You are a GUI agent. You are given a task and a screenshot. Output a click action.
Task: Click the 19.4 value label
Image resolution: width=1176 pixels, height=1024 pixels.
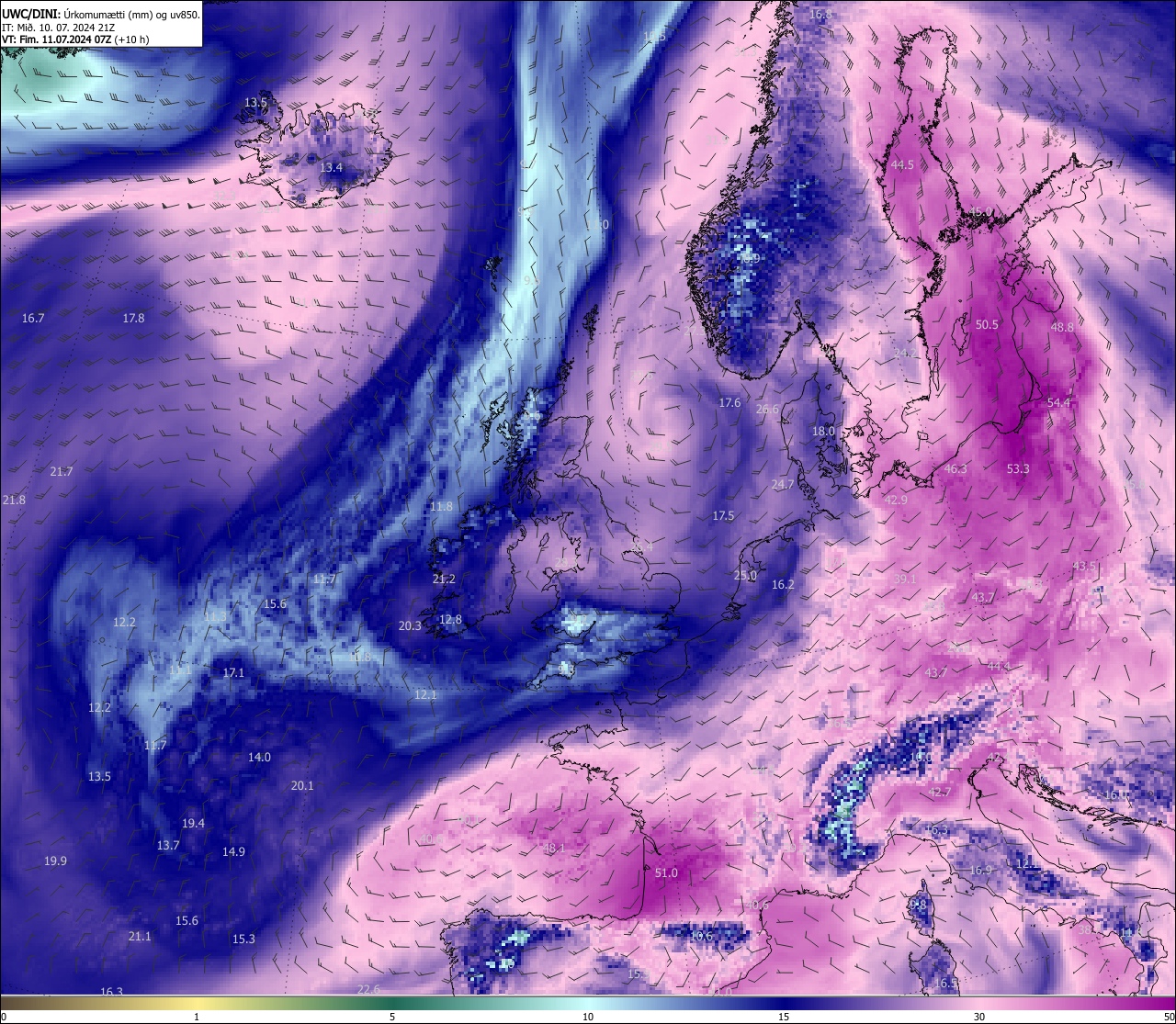193,823
